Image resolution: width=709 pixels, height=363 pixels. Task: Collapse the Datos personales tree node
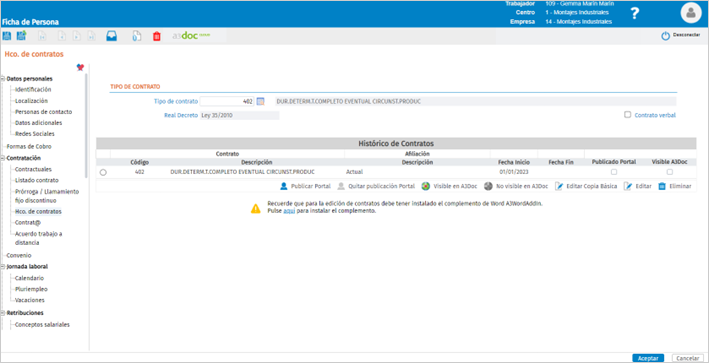(3, 79)
